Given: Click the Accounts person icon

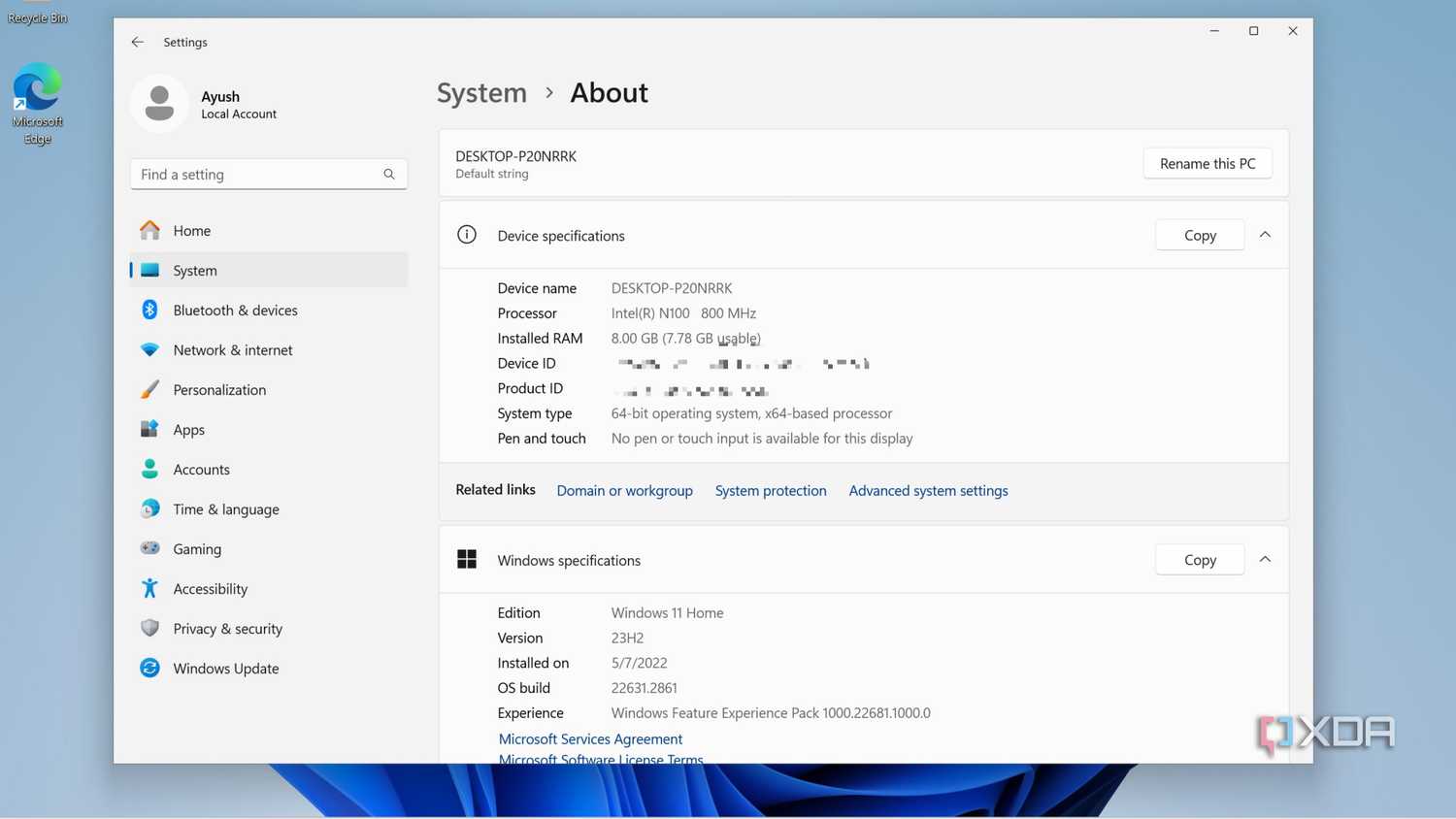Looking at the screenshot, I should [x=149, y=469].
